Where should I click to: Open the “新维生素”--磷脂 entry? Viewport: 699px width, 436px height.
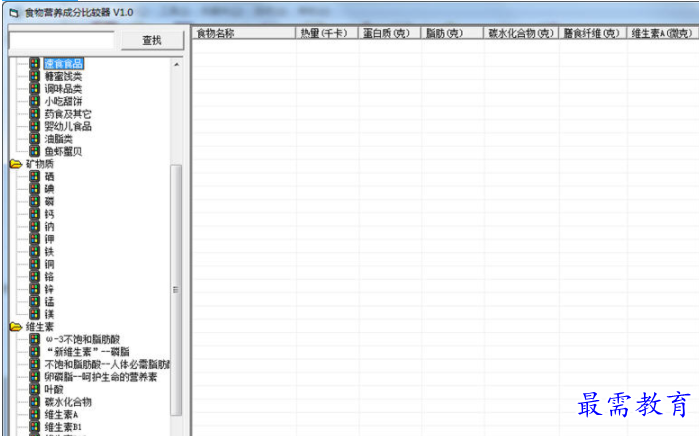click(87, 352)
